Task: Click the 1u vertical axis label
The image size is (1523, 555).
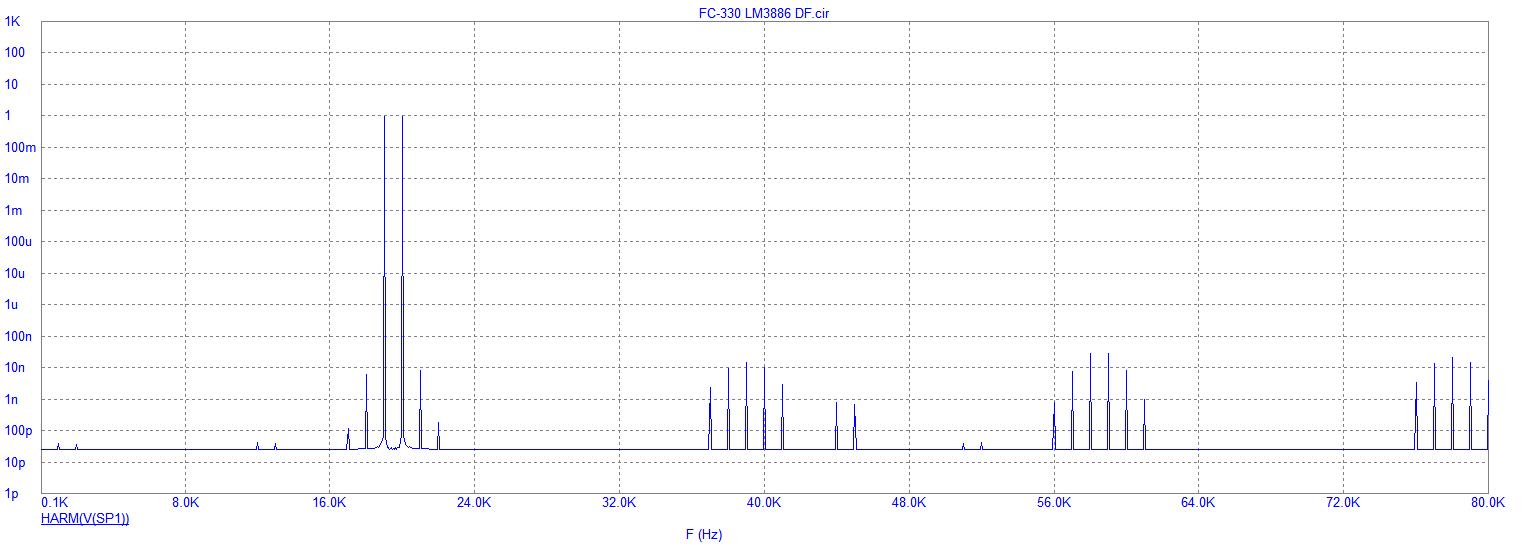Action: (x=12, y=305)
